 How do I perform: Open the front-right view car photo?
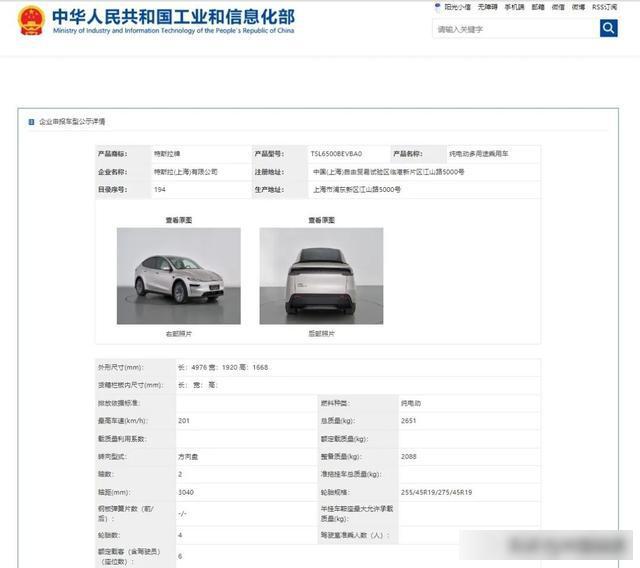pyautogui.click(x=179, y=276)
